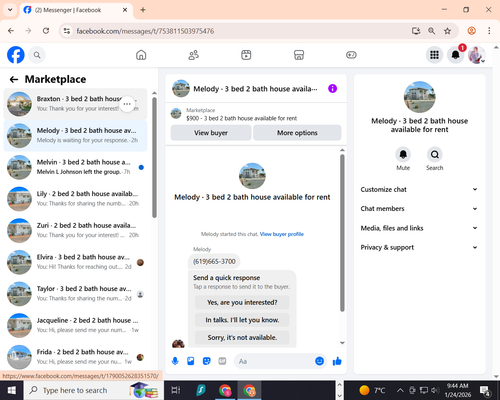The image size is (500, 400).
Task: Send quick reply 'Yes, are you interested?'
Action: (x=242, y=302)
